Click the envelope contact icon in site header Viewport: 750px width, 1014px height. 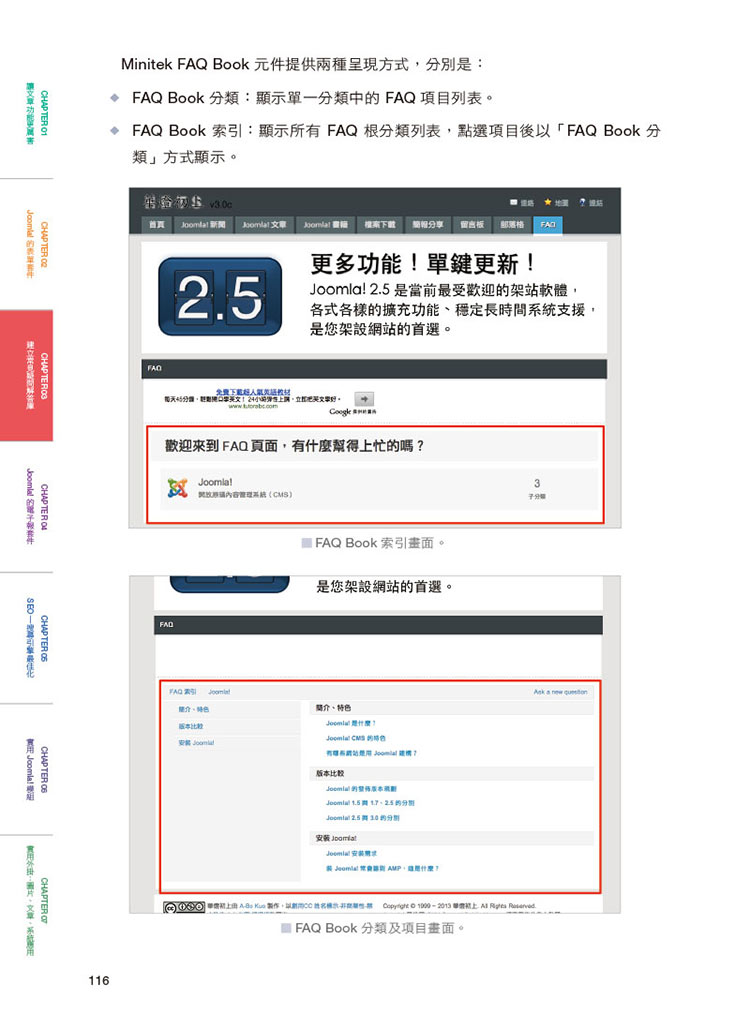click(513, 202)
